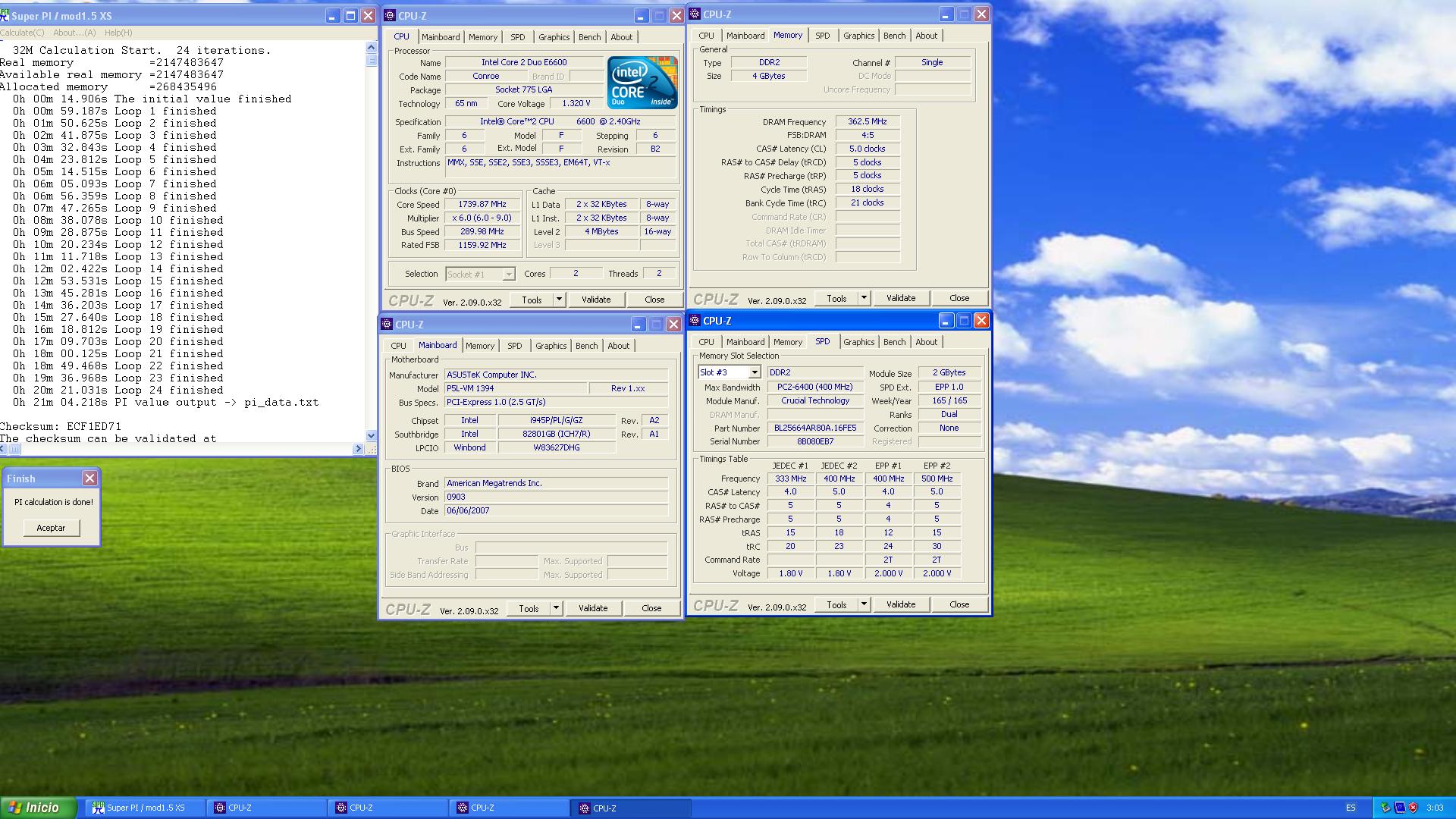Switch to fourth CPU-Z taskbar button
The height and width of the screenshot is (819, 1456).
(x=631, y=808)
